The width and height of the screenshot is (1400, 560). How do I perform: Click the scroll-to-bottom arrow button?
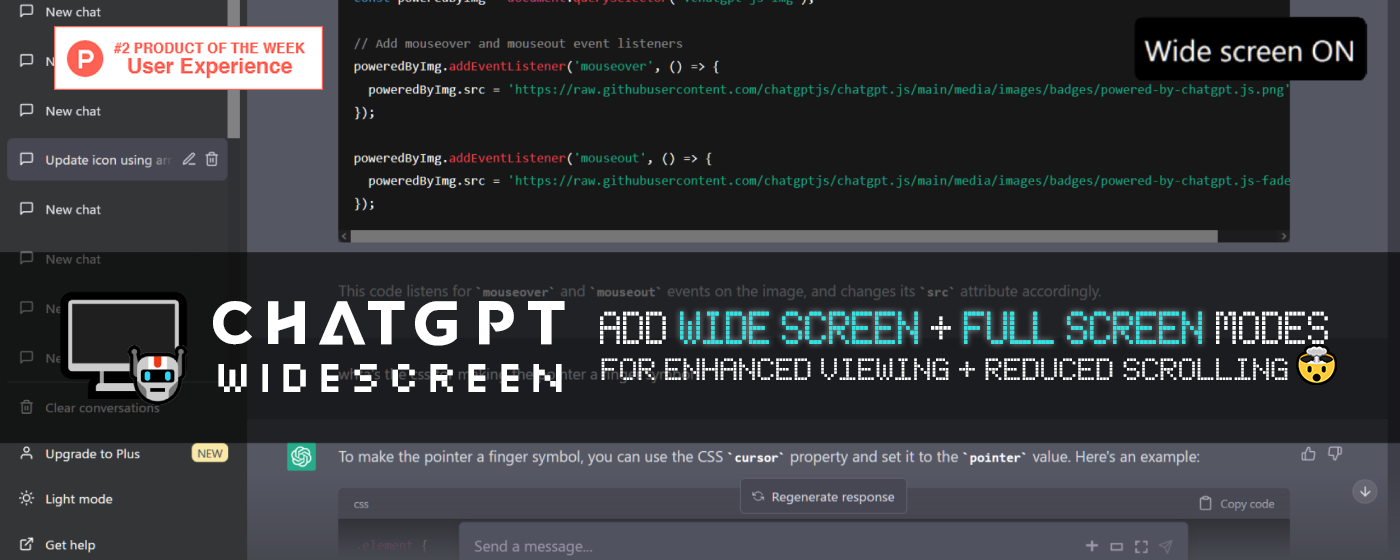coord(1365,491)
